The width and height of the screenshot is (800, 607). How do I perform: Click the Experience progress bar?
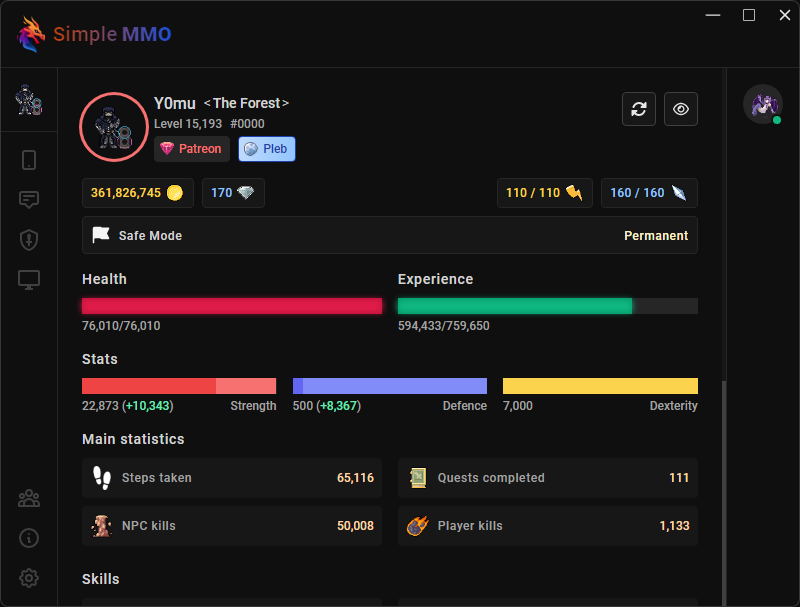point(548,305)
